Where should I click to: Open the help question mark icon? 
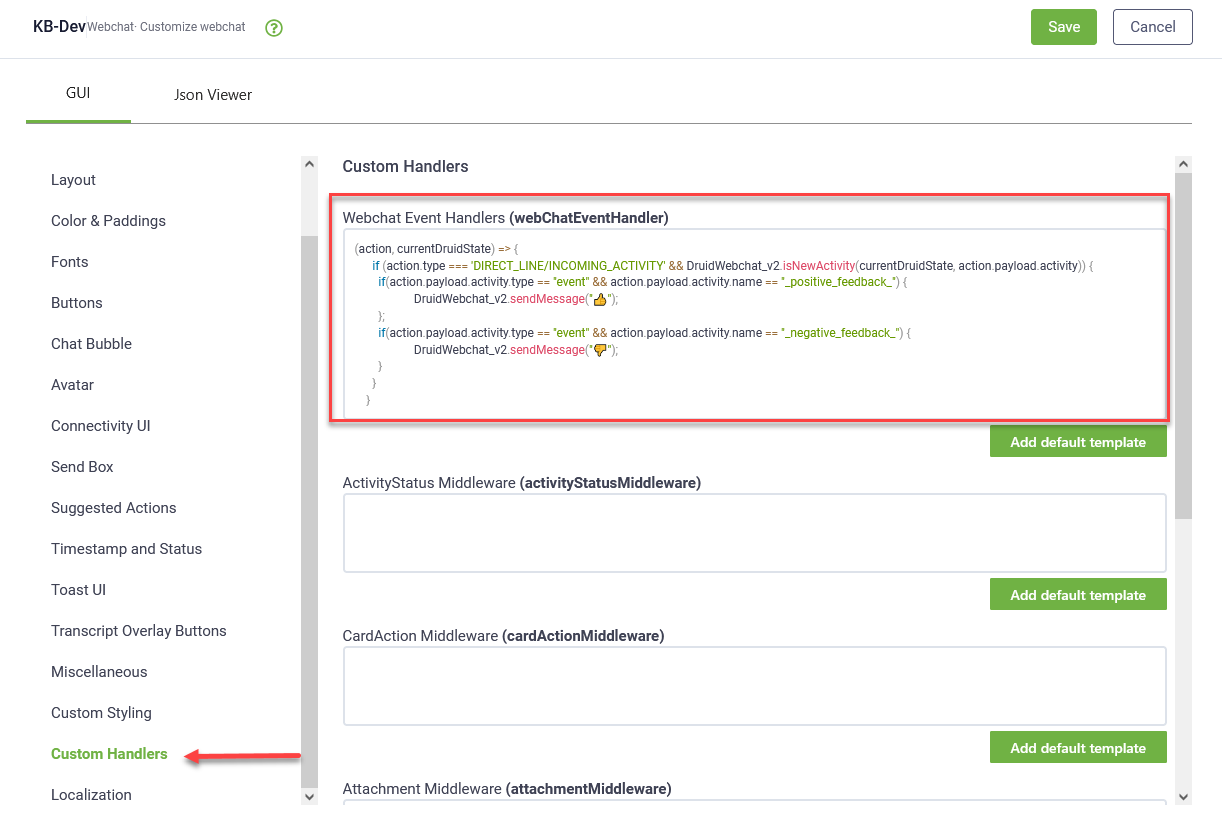pos(274,28)
